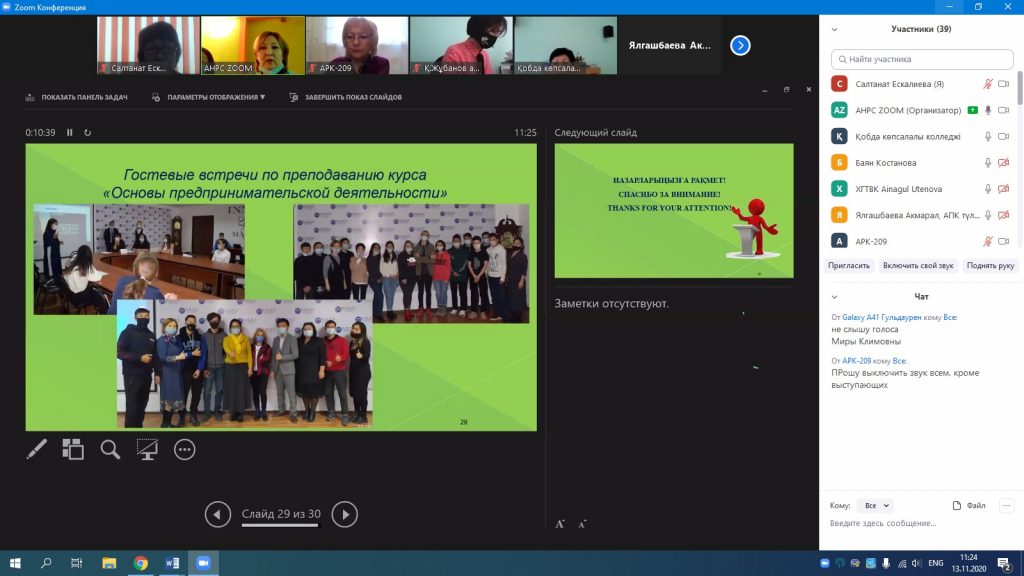This screenshot has height=576, width=1024.
Task: Click sender link АРК-209 in chat
Action: 856,361
